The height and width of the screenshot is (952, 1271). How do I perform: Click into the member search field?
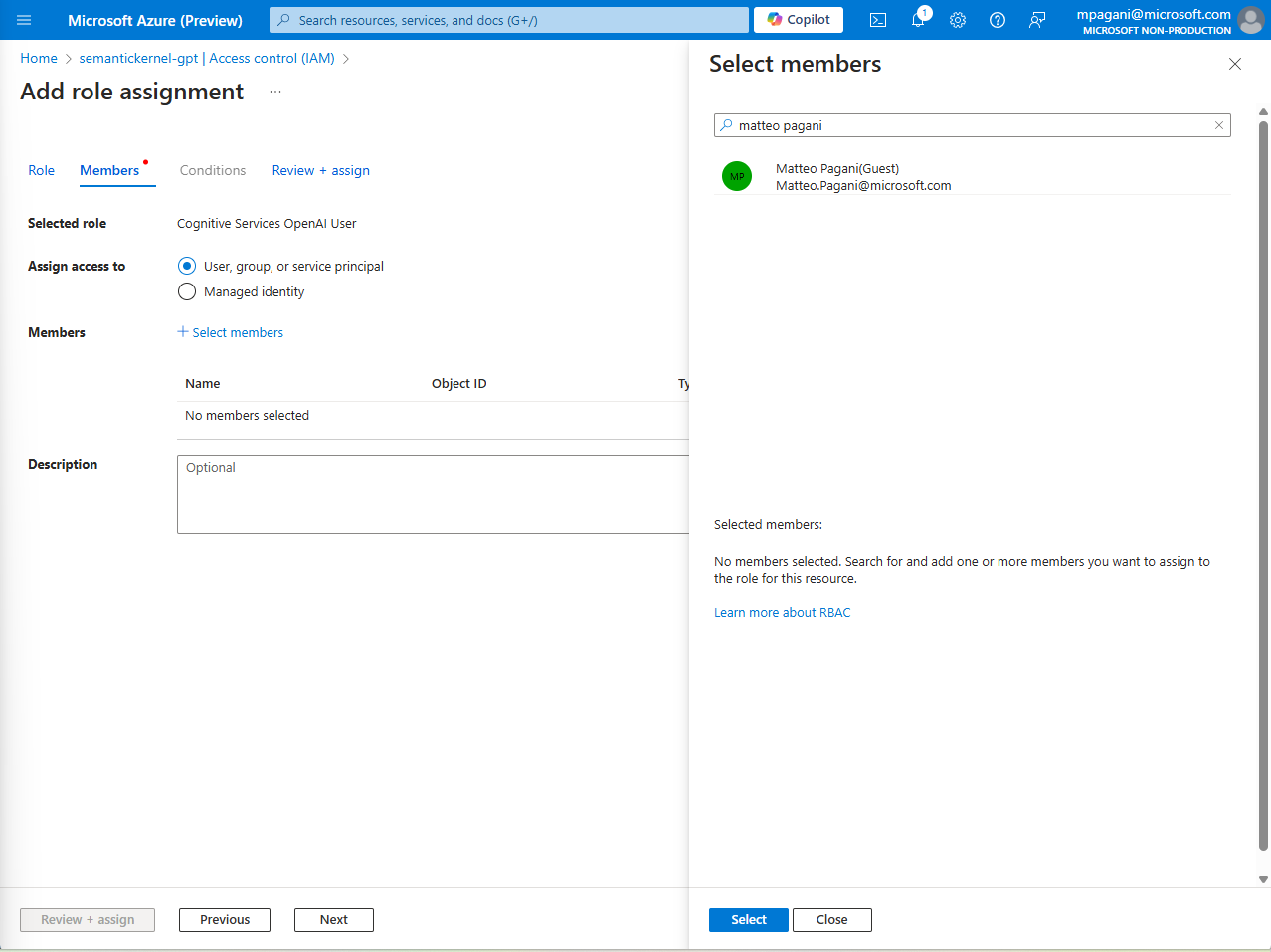tap(973, 125)
